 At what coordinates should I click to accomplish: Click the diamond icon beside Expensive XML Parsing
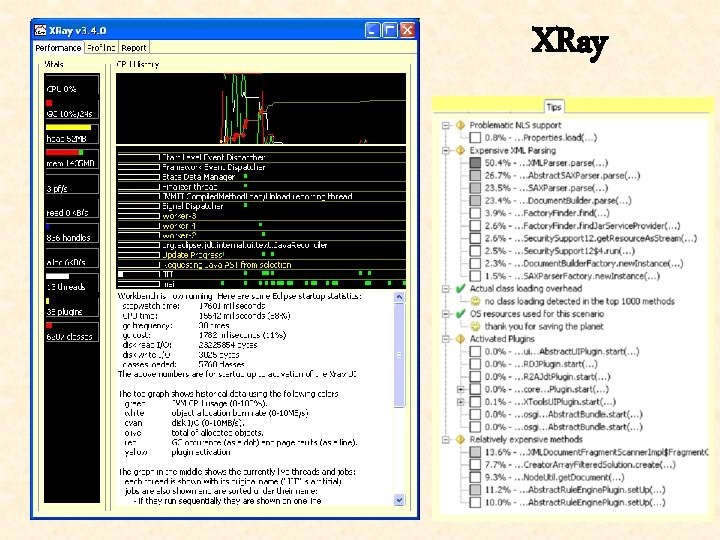point(460,150)
